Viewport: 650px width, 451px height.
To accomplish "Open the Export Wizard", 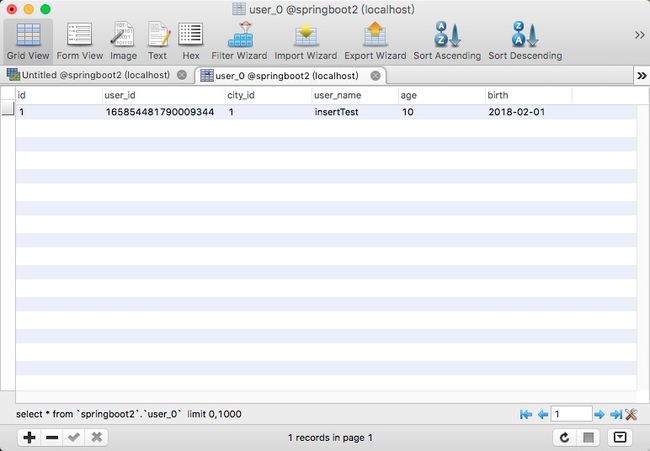I will [x=375, y=41].
